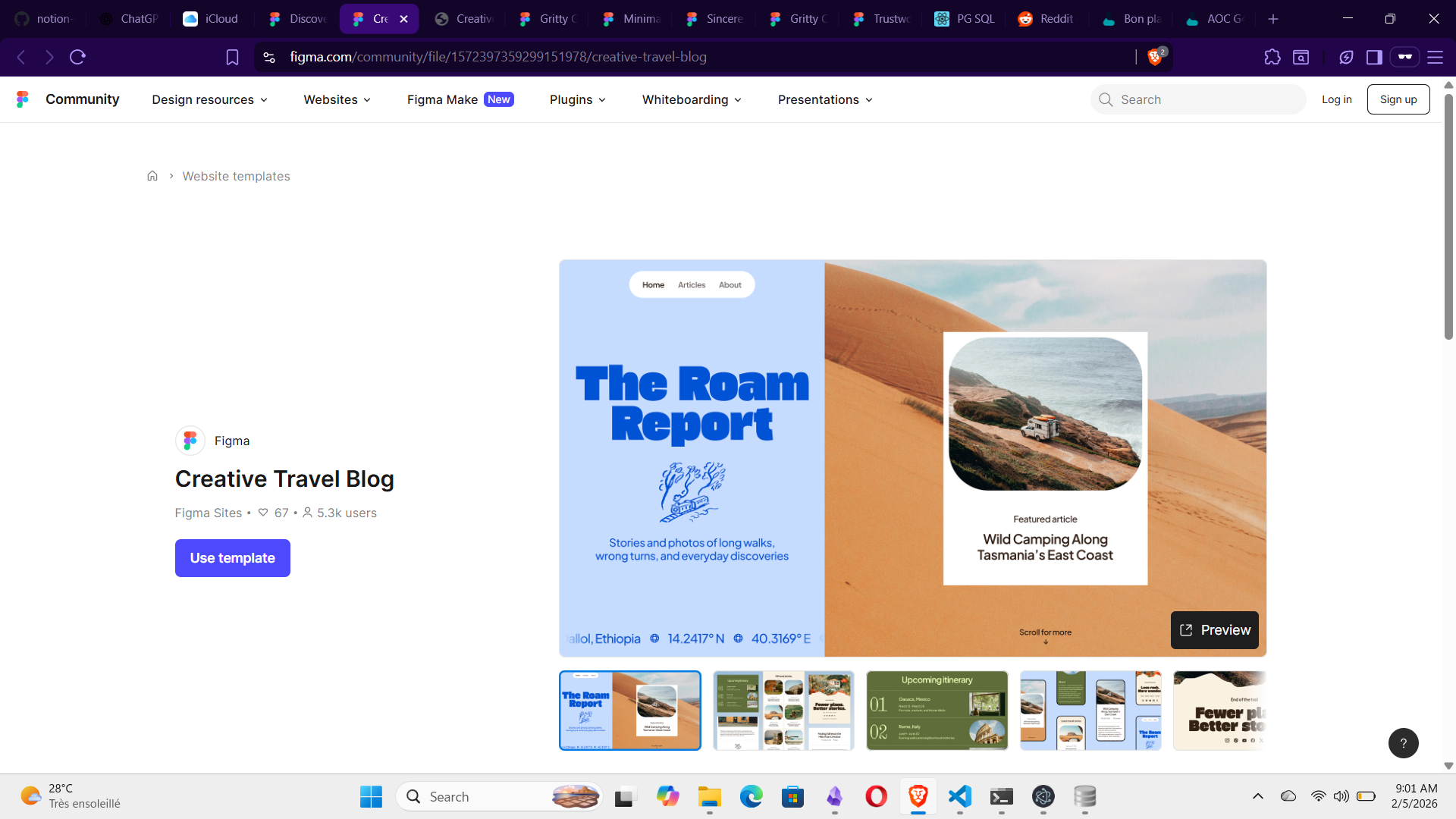Open File Explorer from the taskbar

tap(710, 796)
